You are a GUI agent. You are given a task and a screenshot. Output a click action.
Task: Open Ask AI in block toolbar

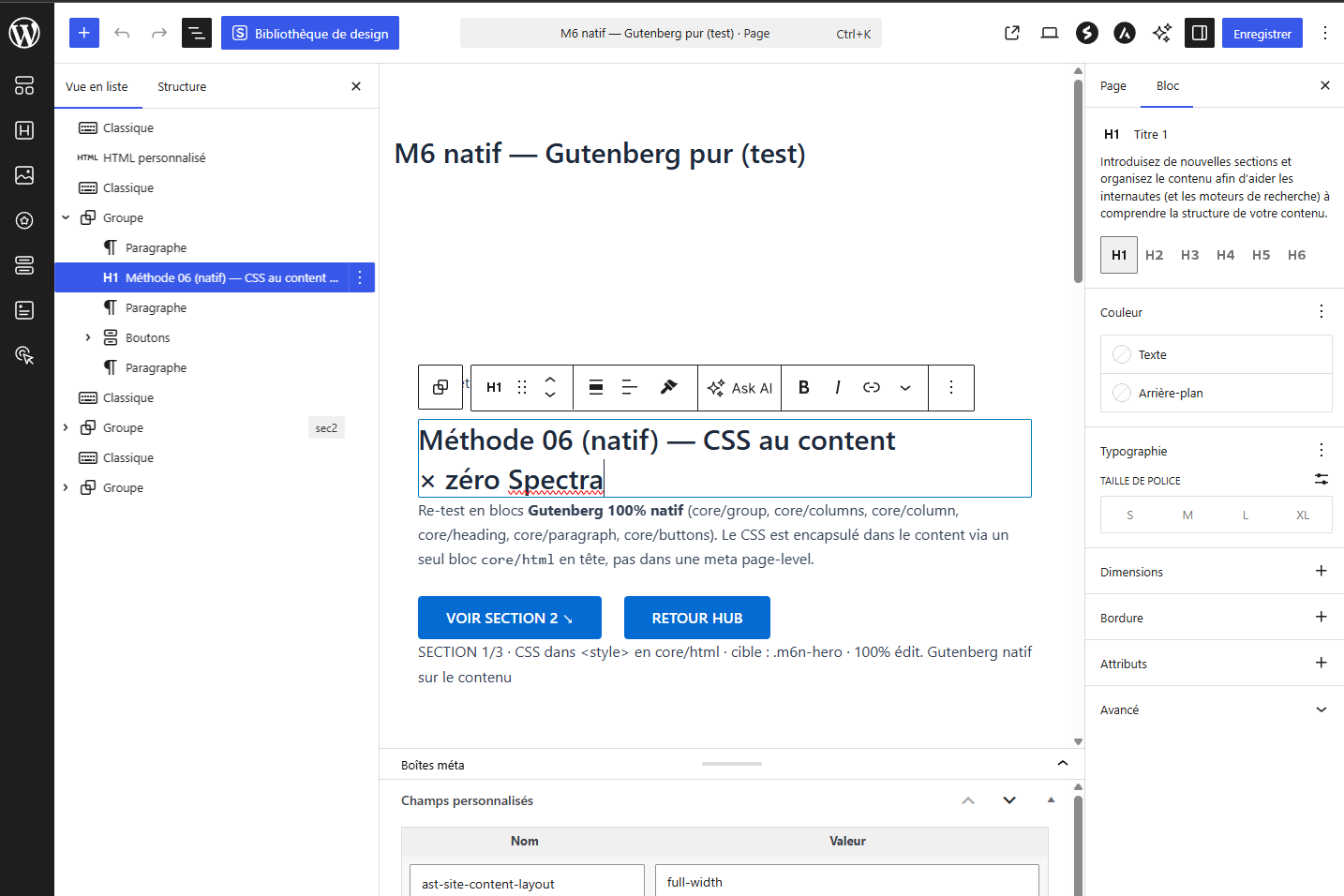coord(739,387)
